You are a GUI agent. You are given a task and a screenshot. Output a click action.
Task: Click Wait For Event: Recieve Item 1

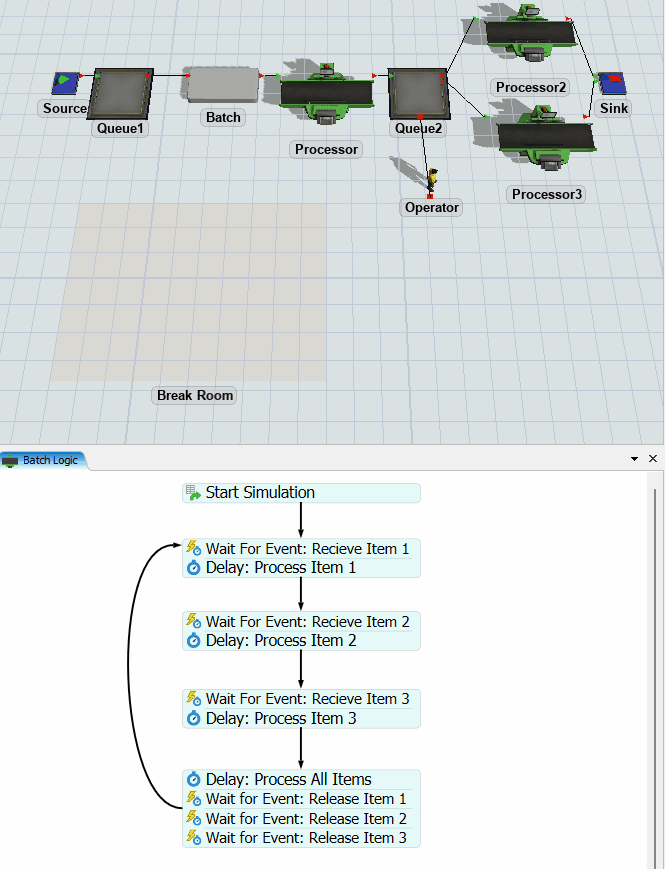tap(301, 548)
